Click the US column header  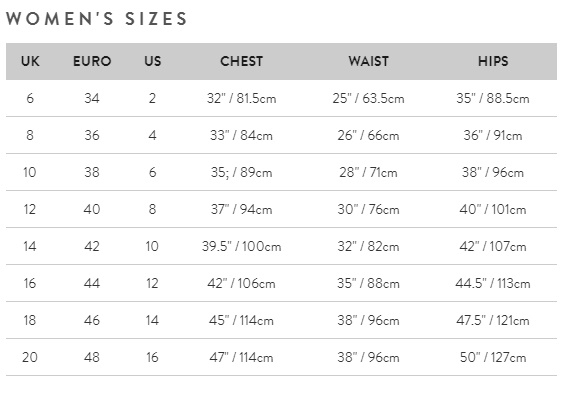coord(152,61)
